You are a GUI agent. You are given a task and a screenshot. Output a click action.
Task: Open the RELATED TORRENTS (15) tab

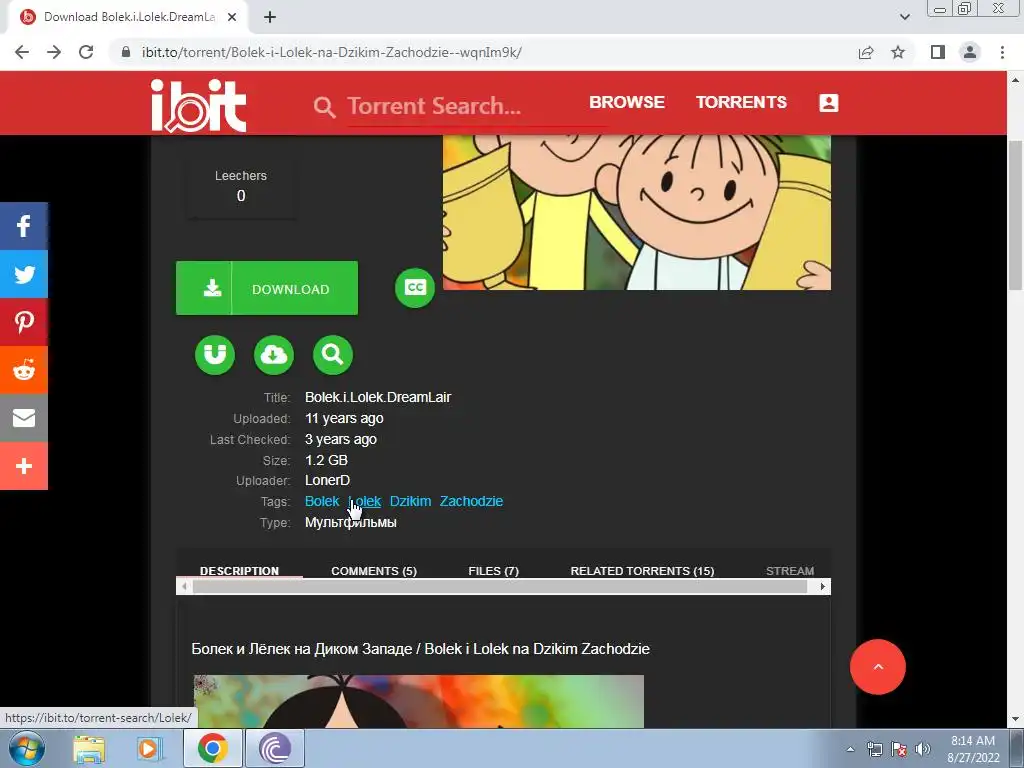642,570
